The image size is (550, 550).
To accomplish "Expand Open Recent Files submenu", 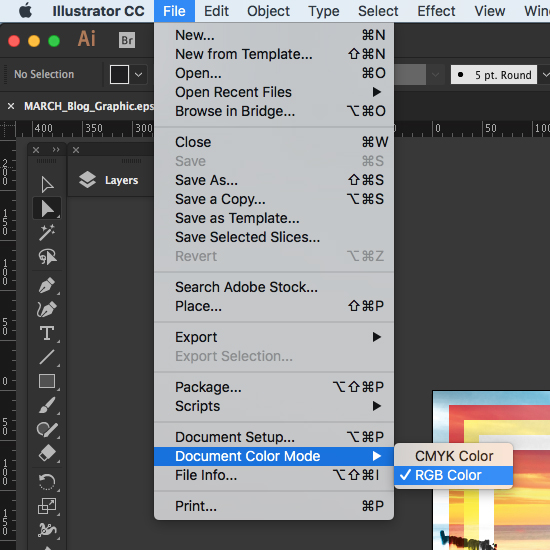I will tap(376, 92).
